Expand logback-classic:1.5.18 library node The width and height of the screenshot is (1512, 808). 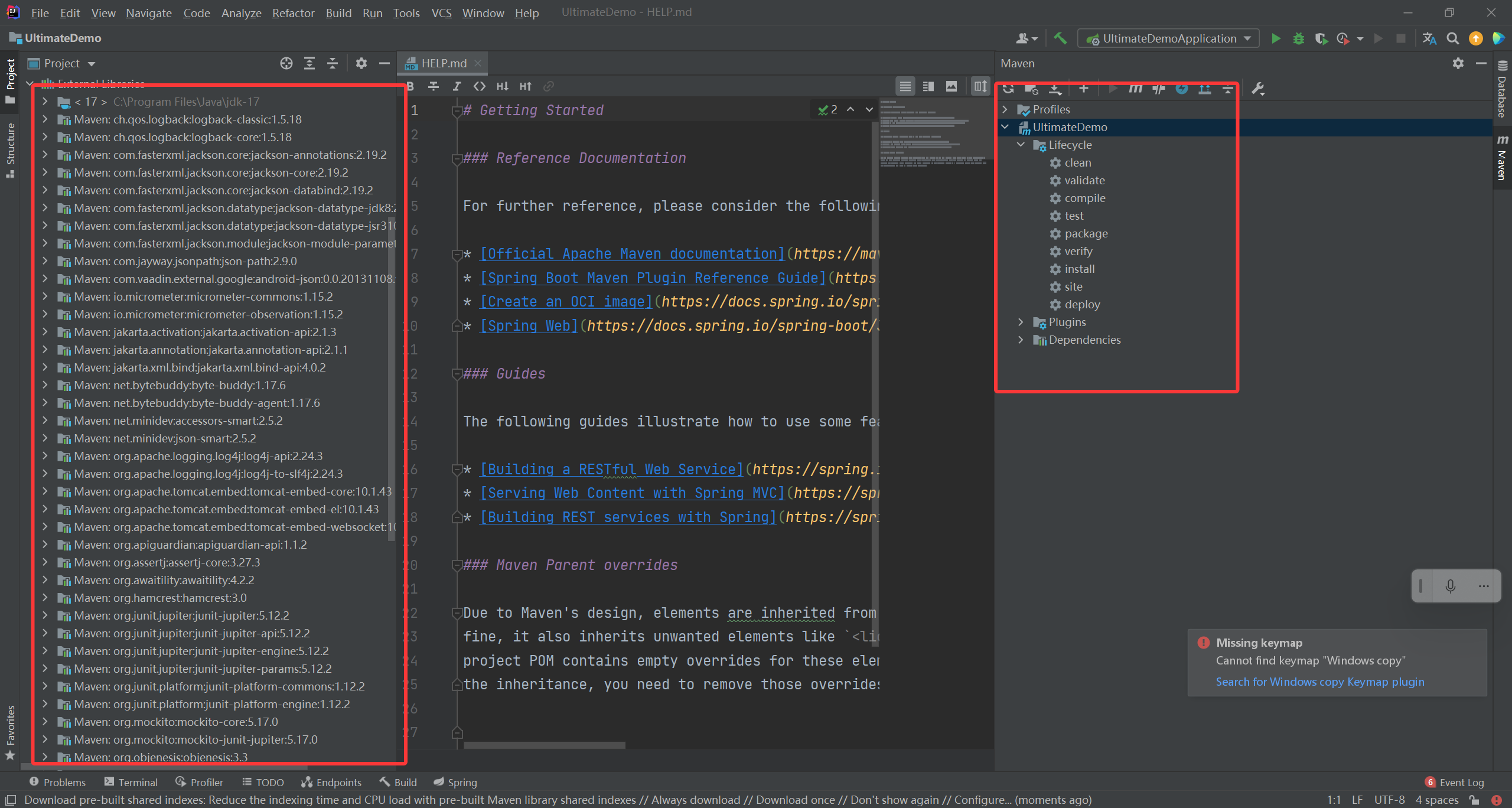45,119
